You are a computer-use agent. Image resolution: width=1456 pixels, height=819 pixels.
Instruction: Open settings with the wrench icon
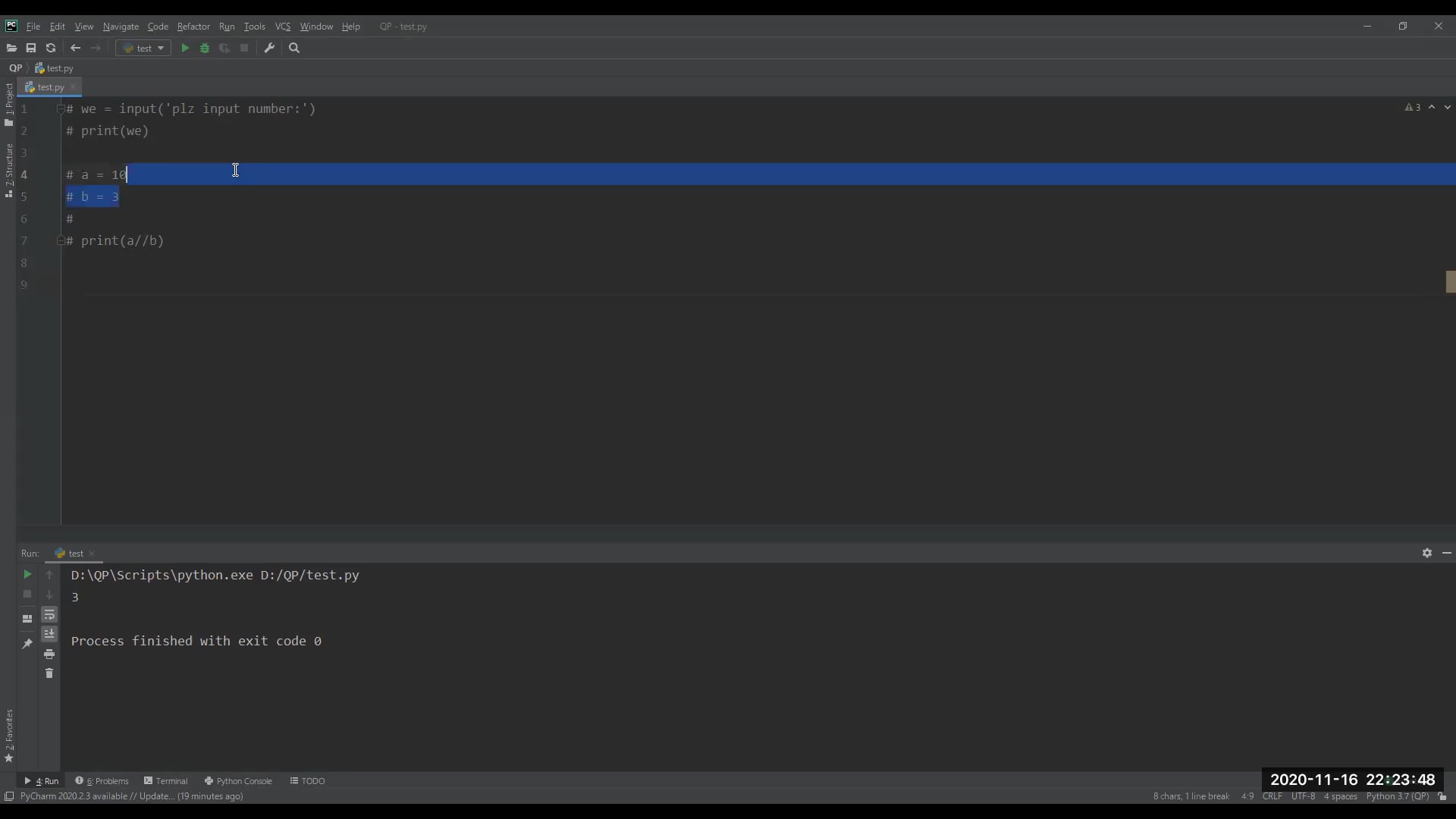269,49
